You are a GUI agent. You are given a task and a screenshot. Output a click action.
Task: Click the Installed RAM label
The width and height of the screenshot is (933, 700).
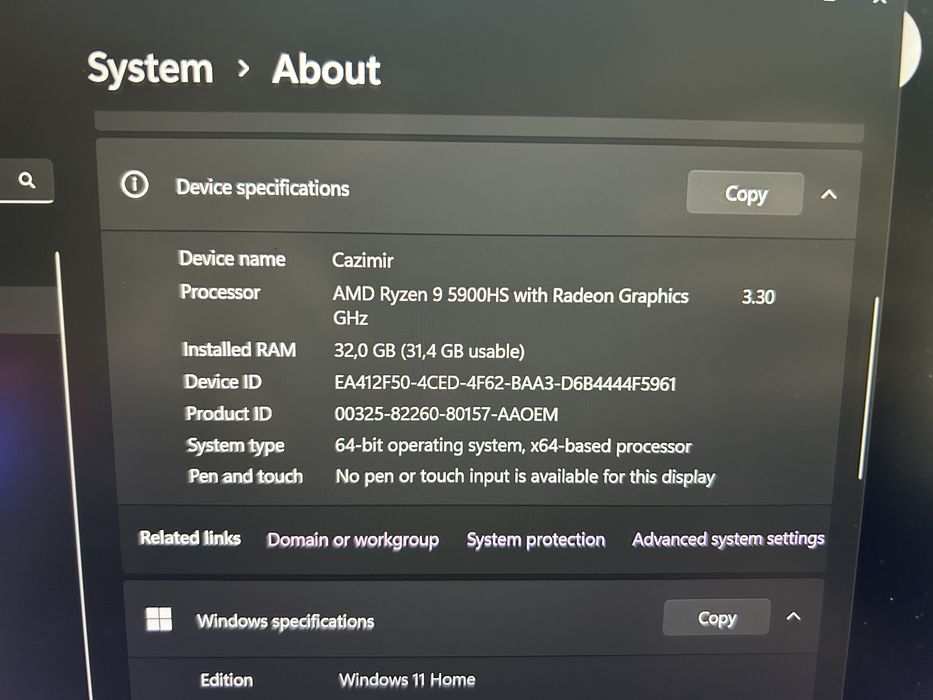[x=239, y=349]
